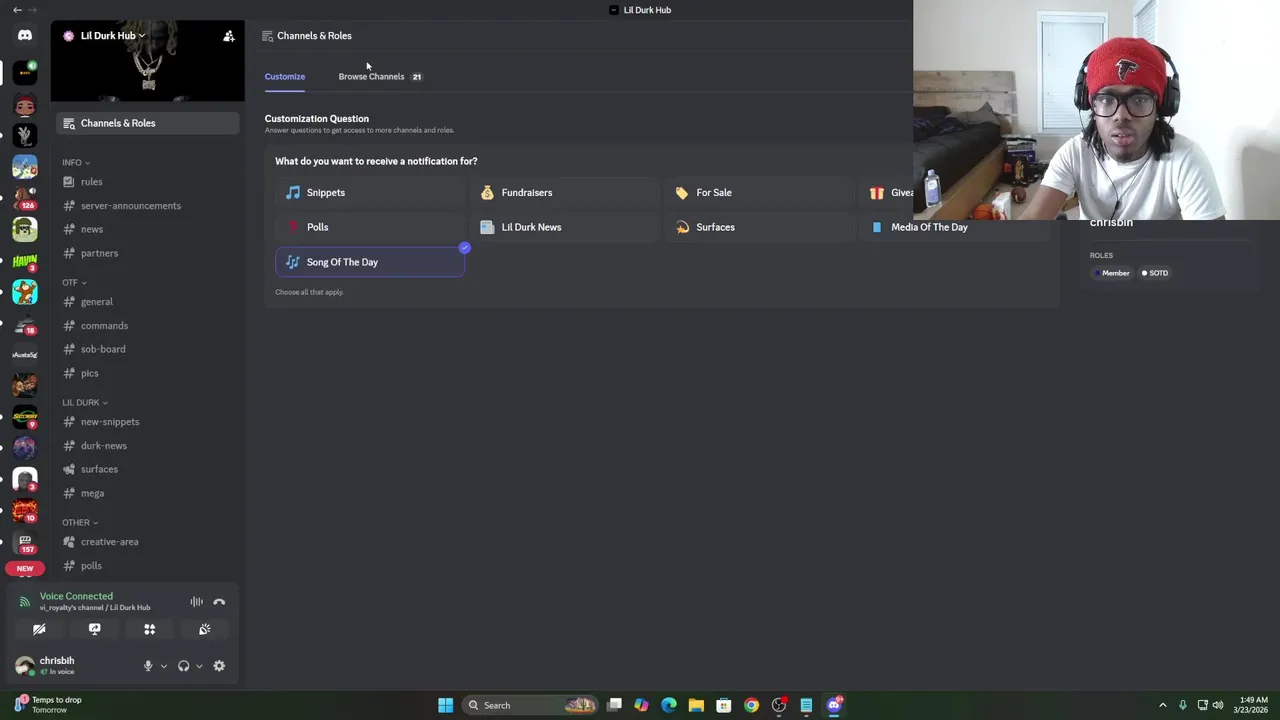Open the server-announcements channel
Viewport: 1280px width, 720px height.
tap(148, 206)
